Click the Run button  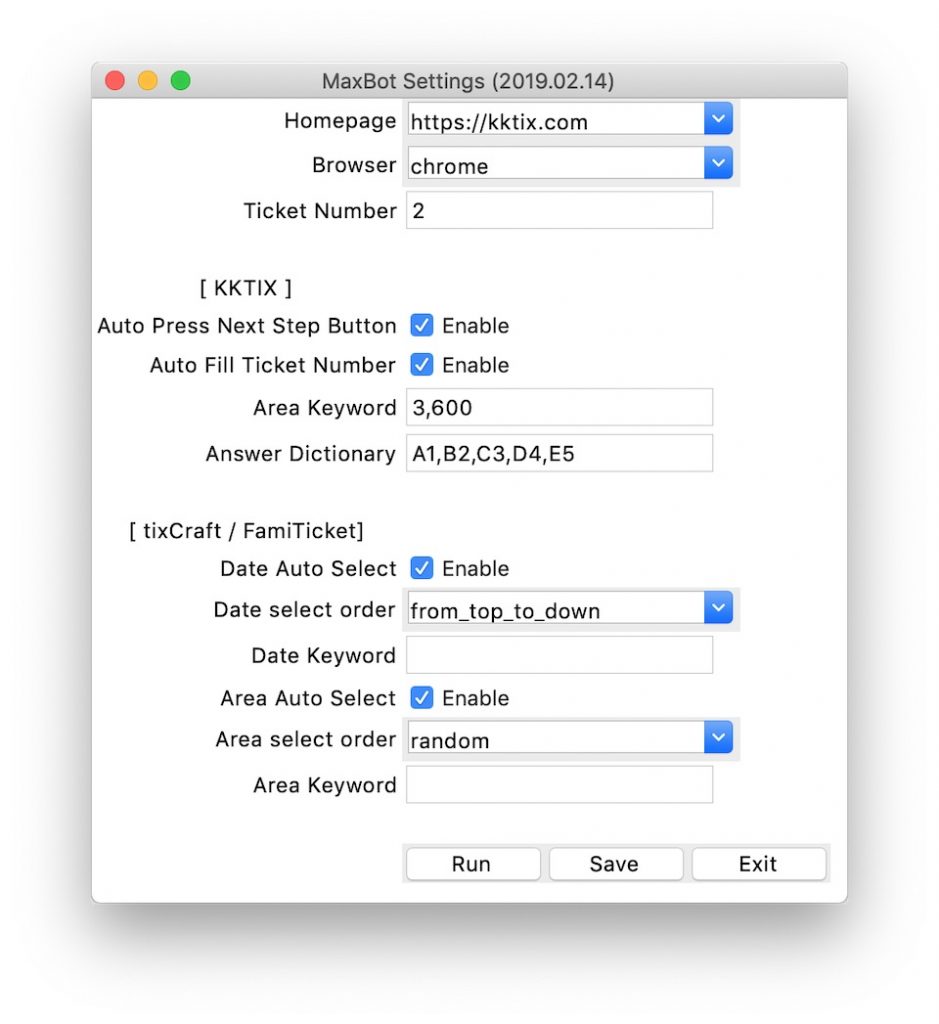tap(473, 864)
